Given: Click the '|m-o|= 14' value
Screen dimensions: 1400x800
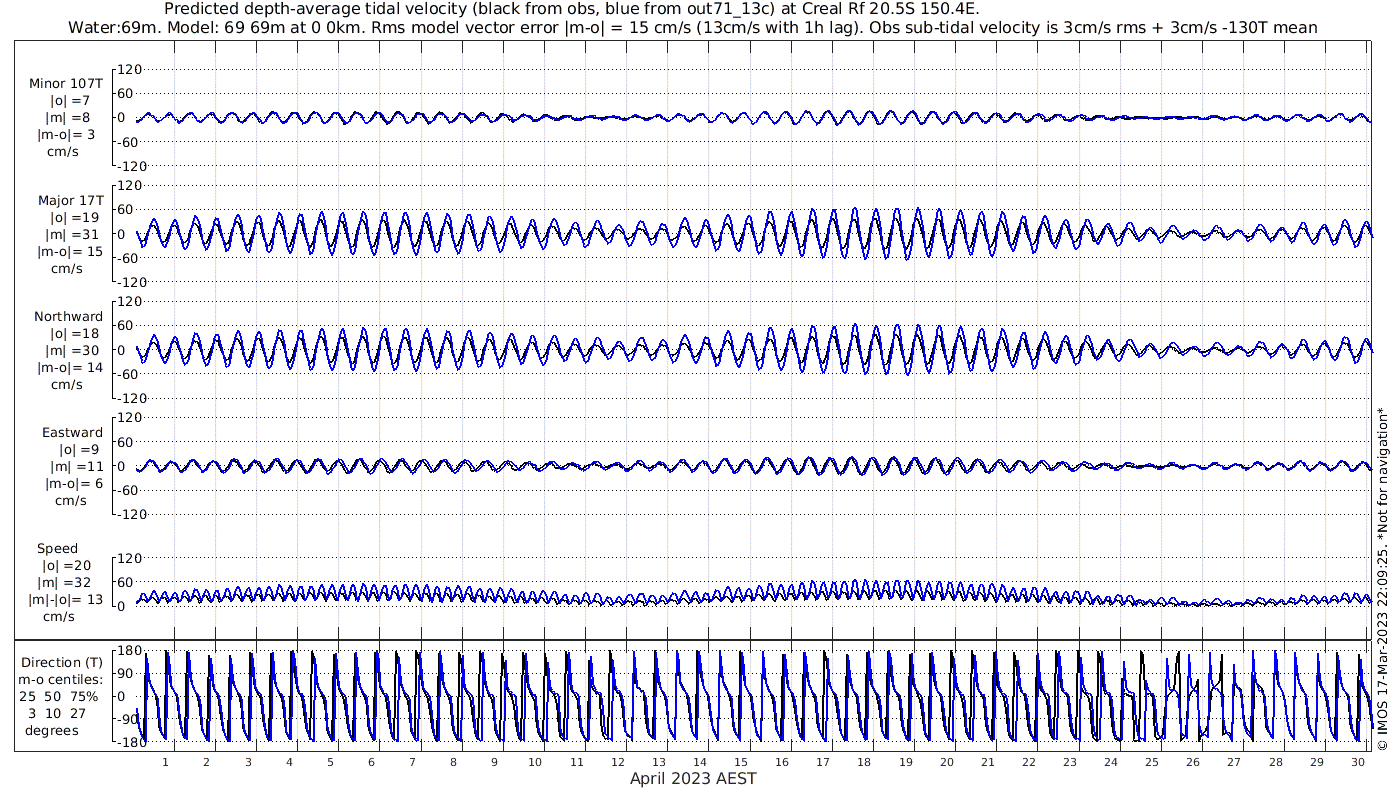Looking at the screenshot, I should point(70,367).
